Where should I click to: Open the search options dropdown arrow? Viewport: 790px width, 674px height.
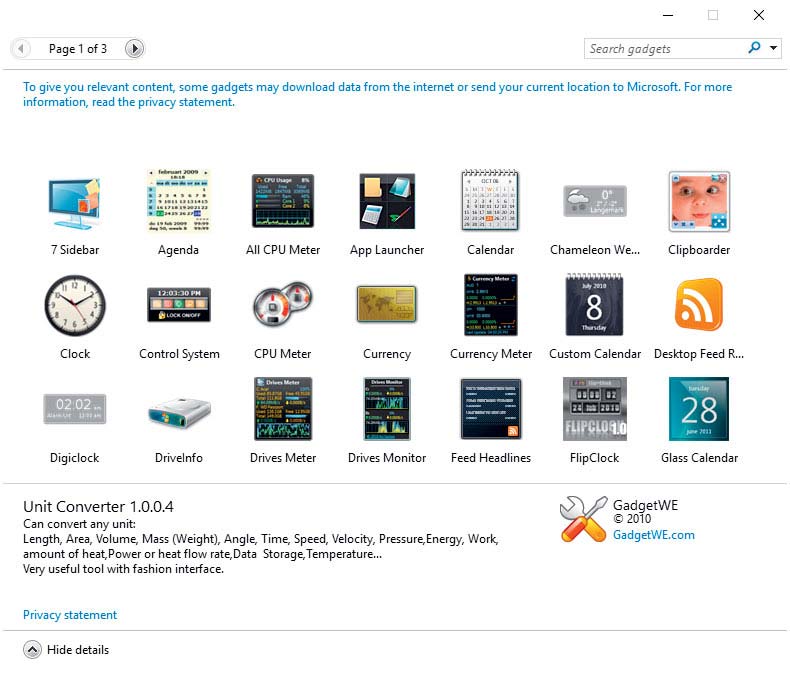(773, 48)
